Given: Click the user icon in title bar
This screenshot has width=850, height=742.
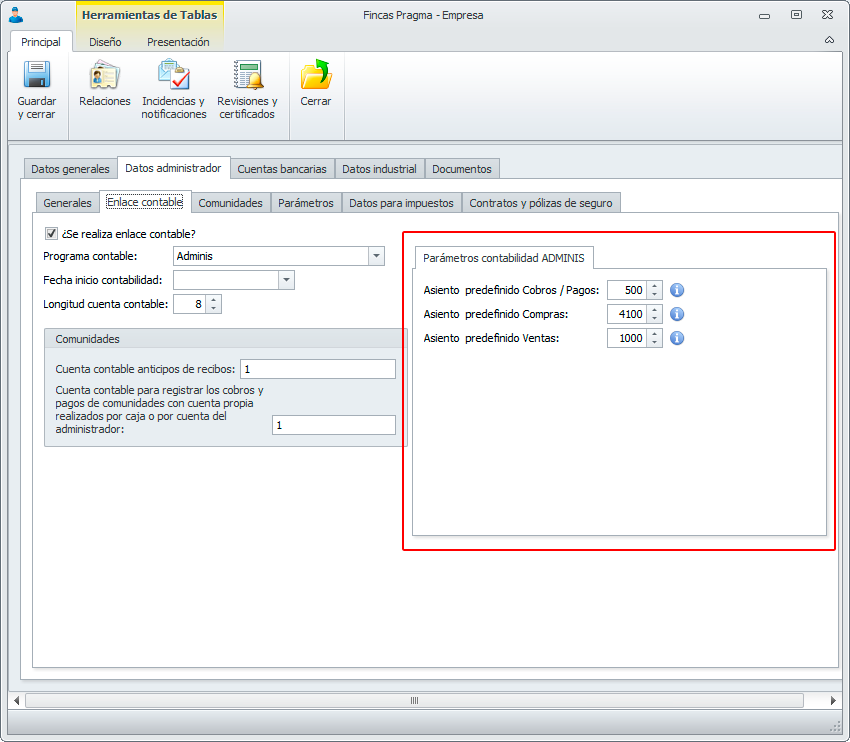Looking at the screenshot, I should (16, 15).
